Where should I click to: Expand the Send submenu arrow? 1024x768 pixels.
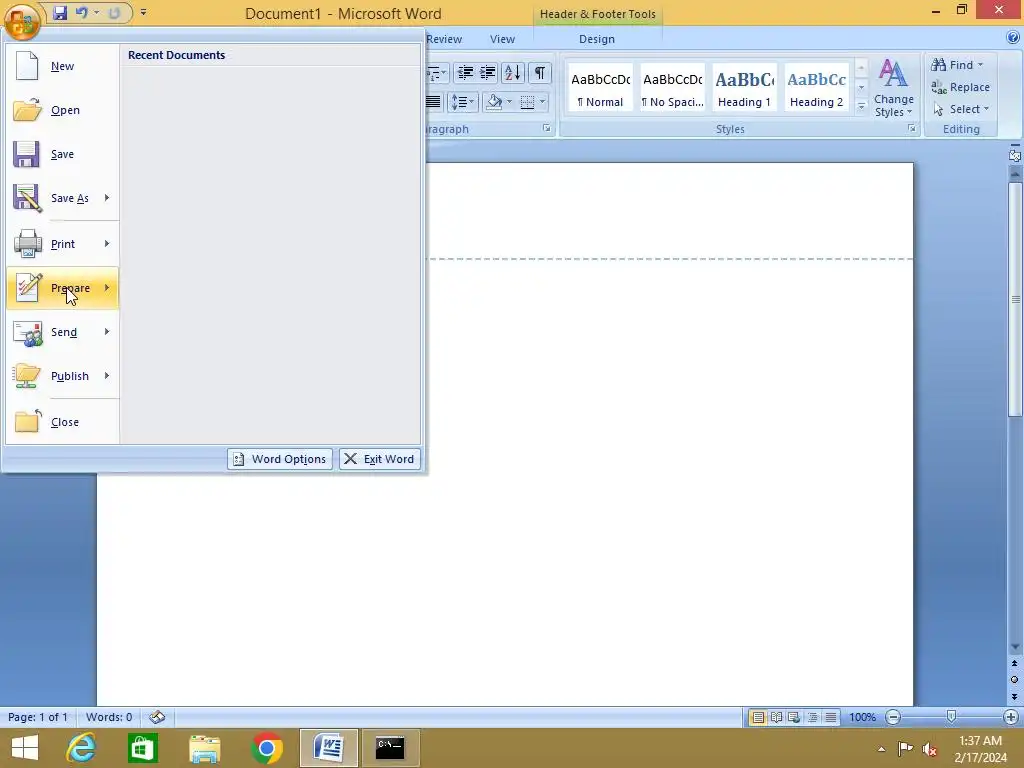[x=107, y=332]
